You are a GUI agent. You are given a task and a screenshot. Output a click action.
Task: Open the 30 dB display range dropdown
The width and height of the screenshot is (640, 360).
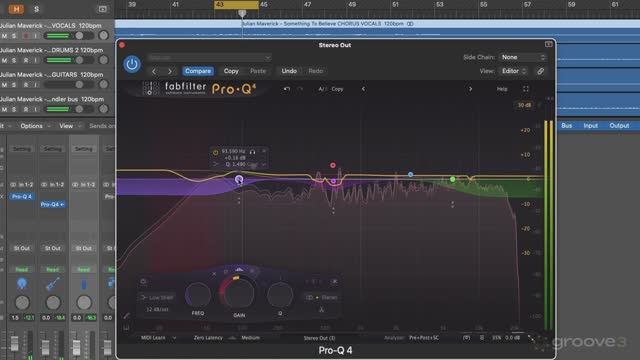point(524,105)
